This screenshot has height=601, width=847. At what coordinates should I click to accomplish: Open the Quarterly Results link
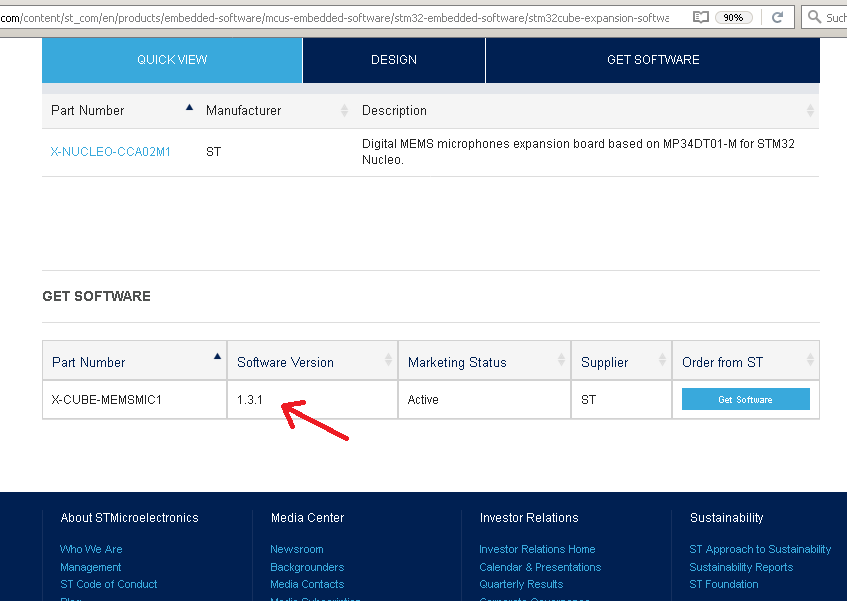(521, 584)
